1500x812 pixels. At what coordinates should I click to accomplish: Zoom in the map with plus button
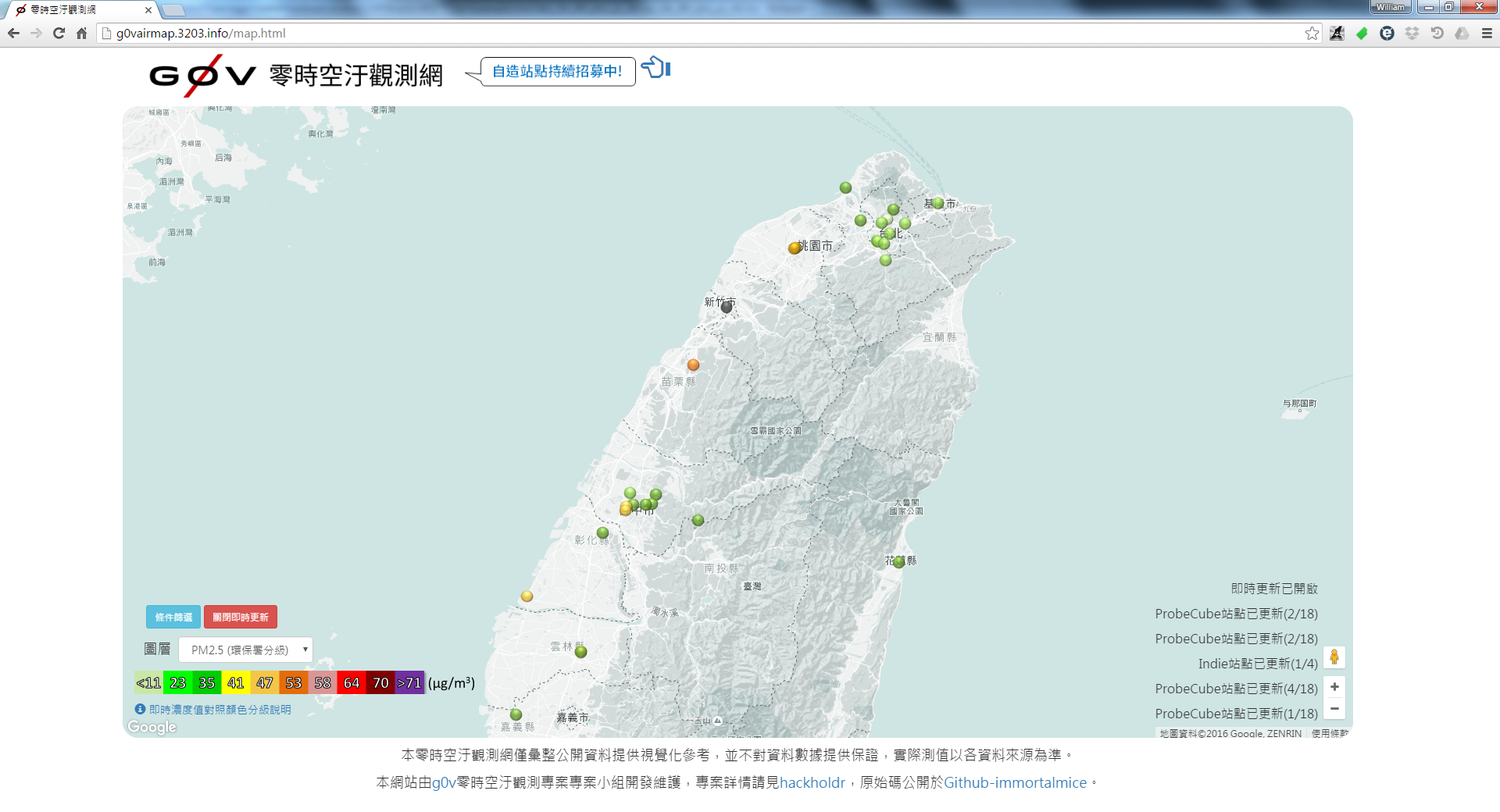tap(1334, 687)
